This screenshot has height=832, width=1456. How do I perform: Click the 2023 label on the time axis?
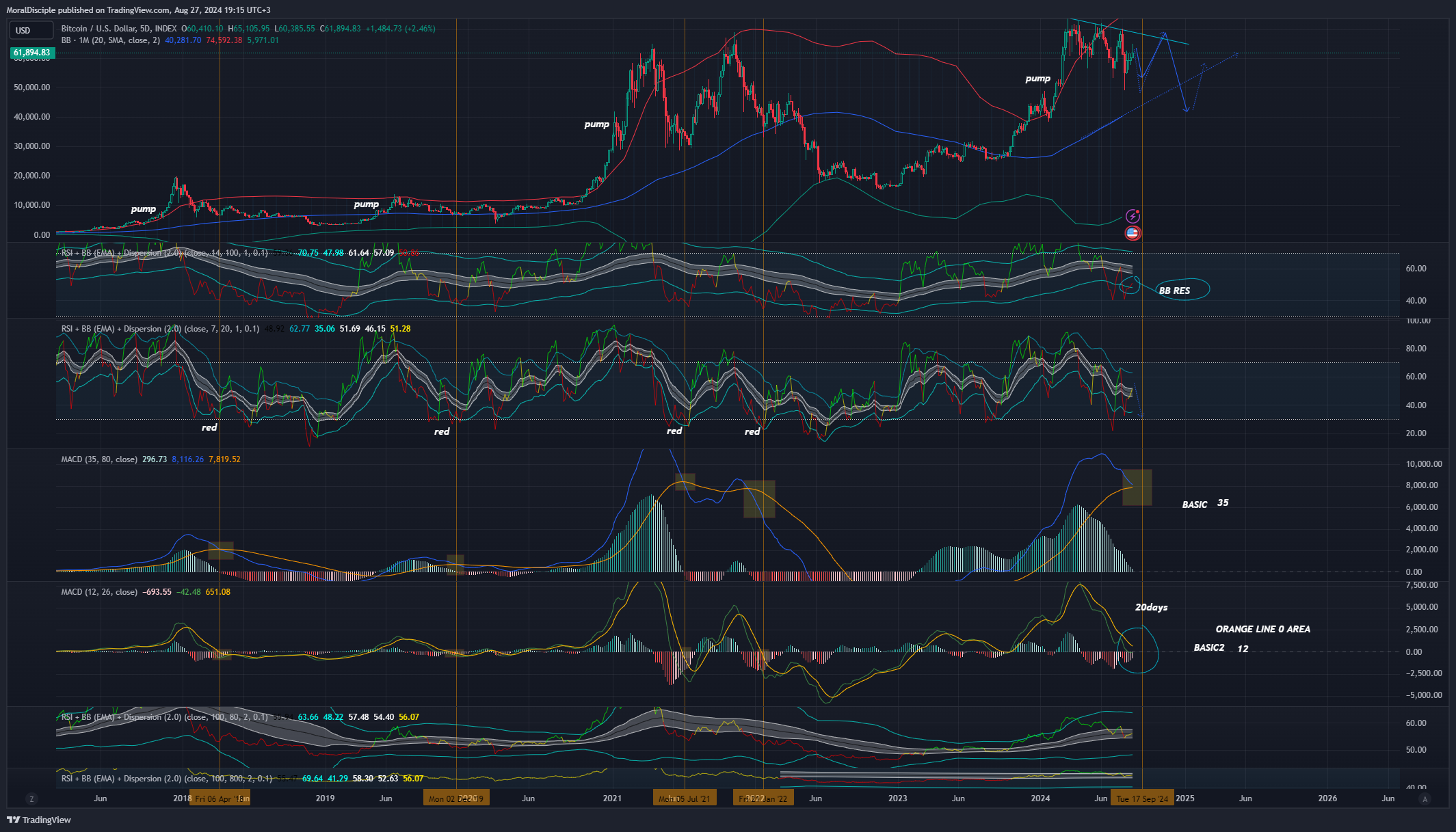(x=897, y=799)
